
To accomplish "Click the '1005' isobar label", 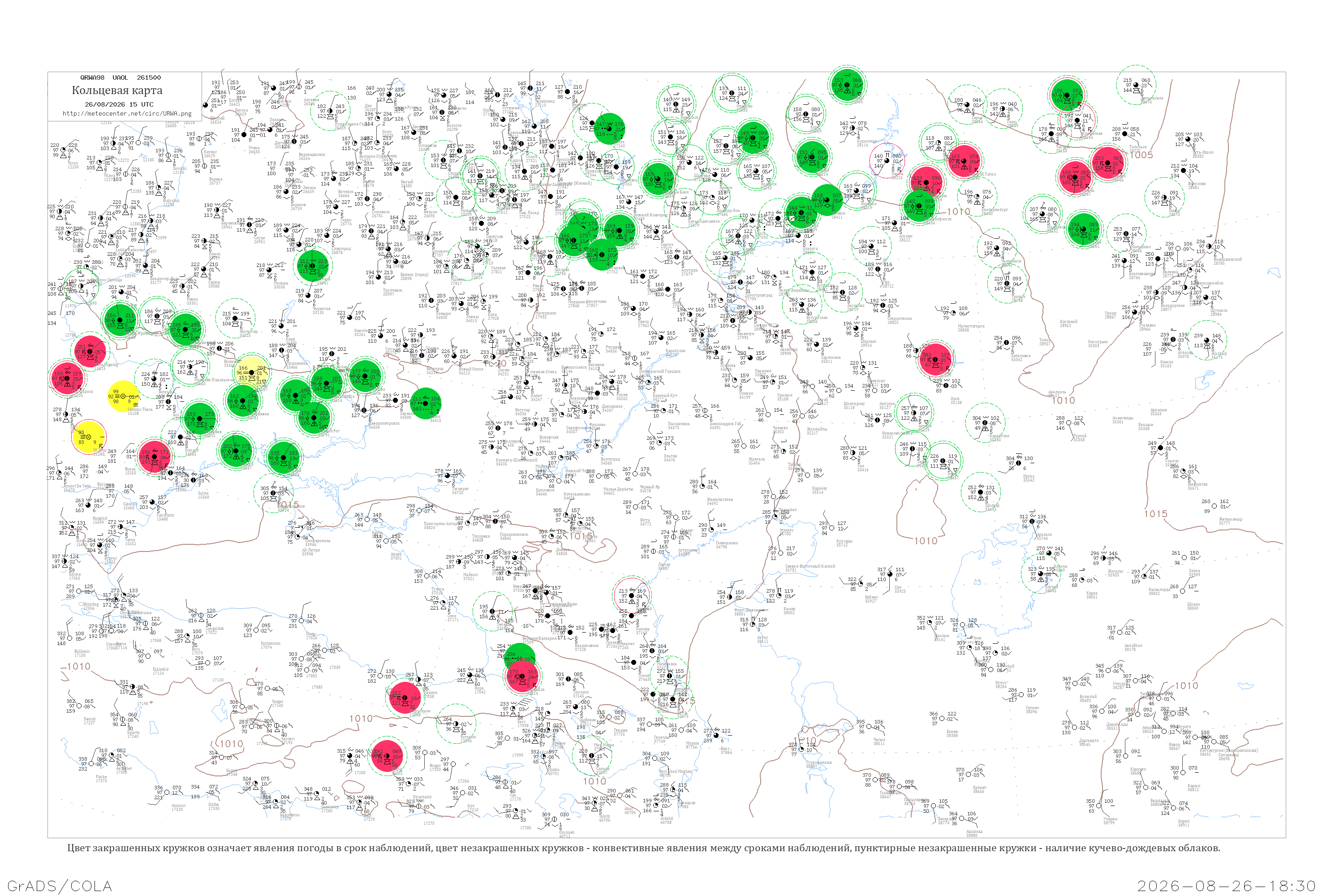I will (1141, 155).
